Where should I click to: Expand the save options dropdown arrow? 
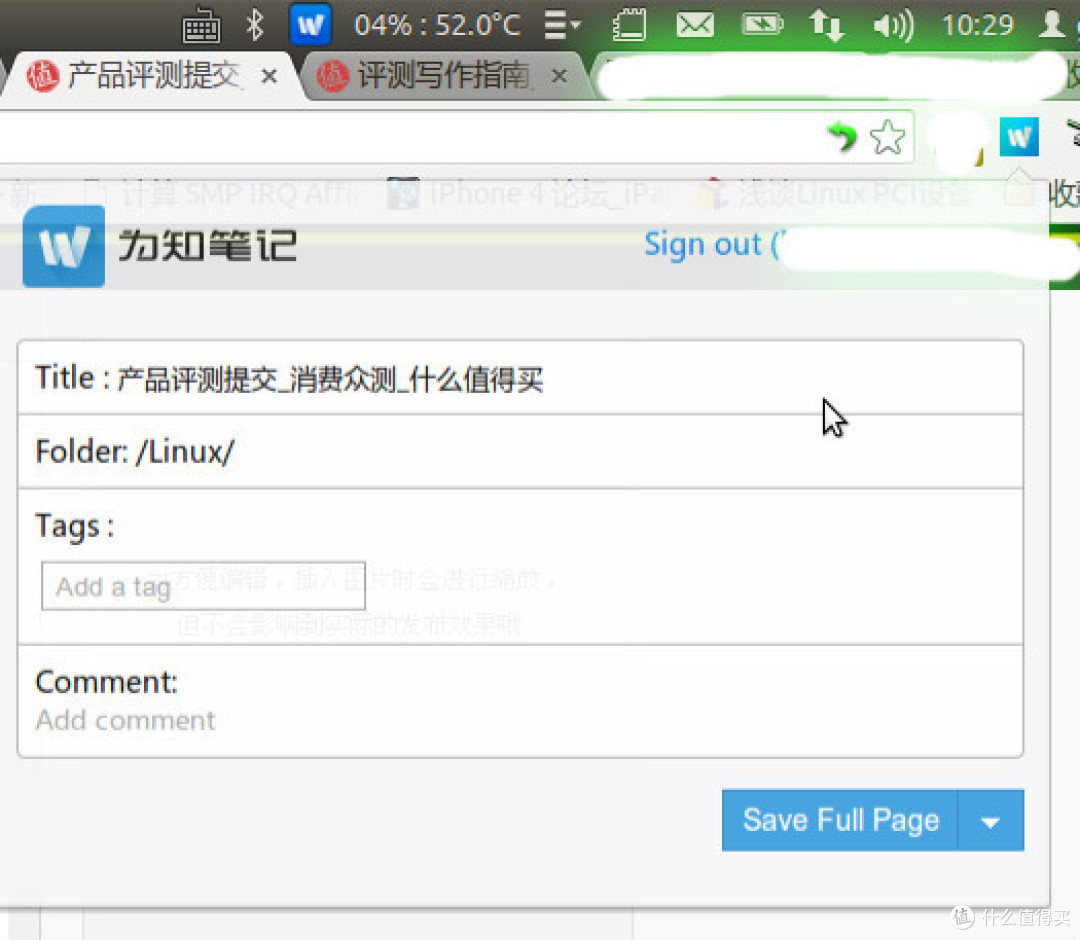(990, 821)
